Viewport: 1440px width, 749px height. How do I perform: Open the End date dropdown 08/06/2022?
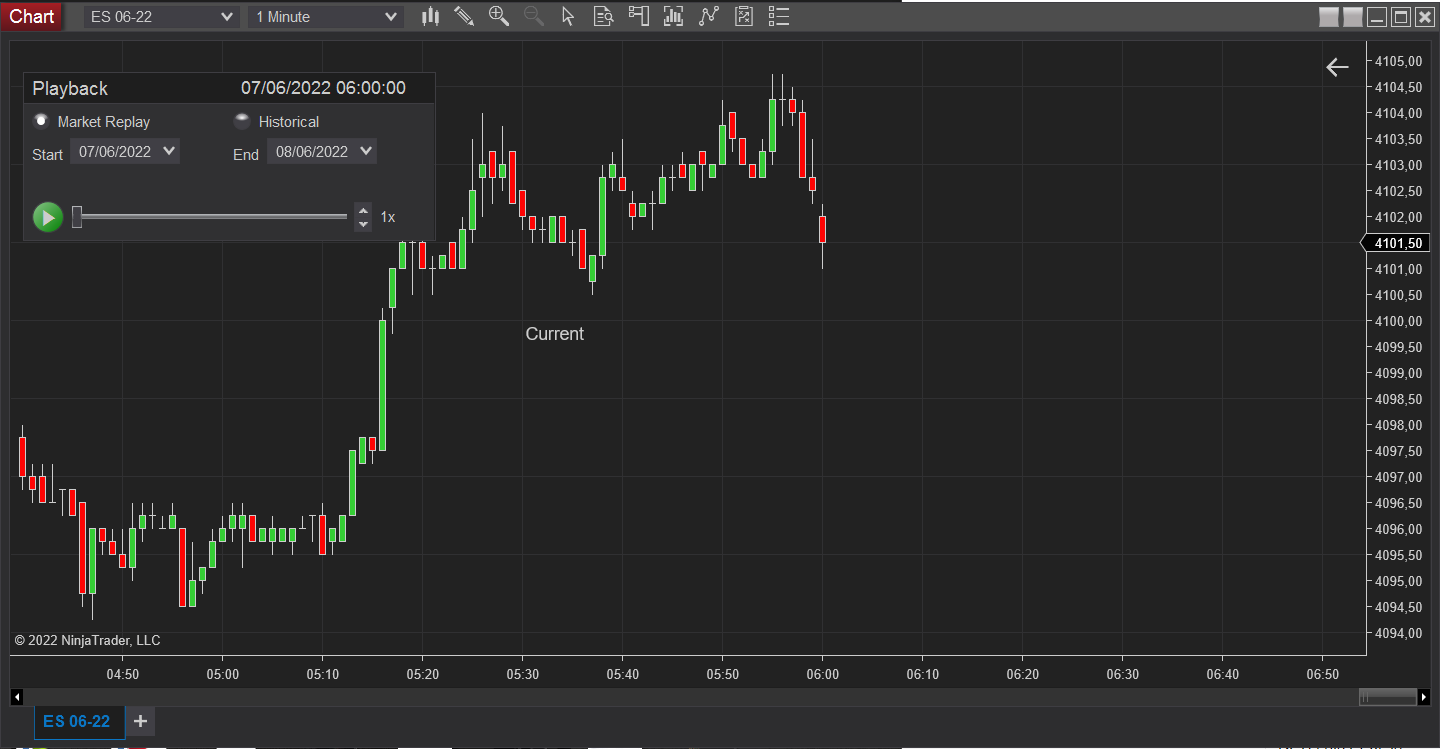tap(322, 152)
